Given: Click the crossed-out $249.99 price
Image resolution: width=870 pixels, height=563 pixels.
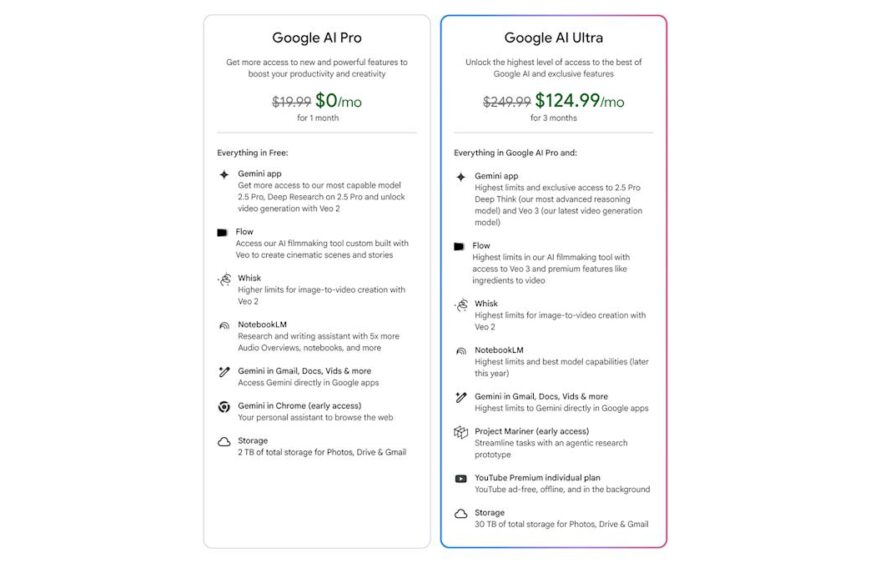Looking at the screenshot, I should pos(507,102).
